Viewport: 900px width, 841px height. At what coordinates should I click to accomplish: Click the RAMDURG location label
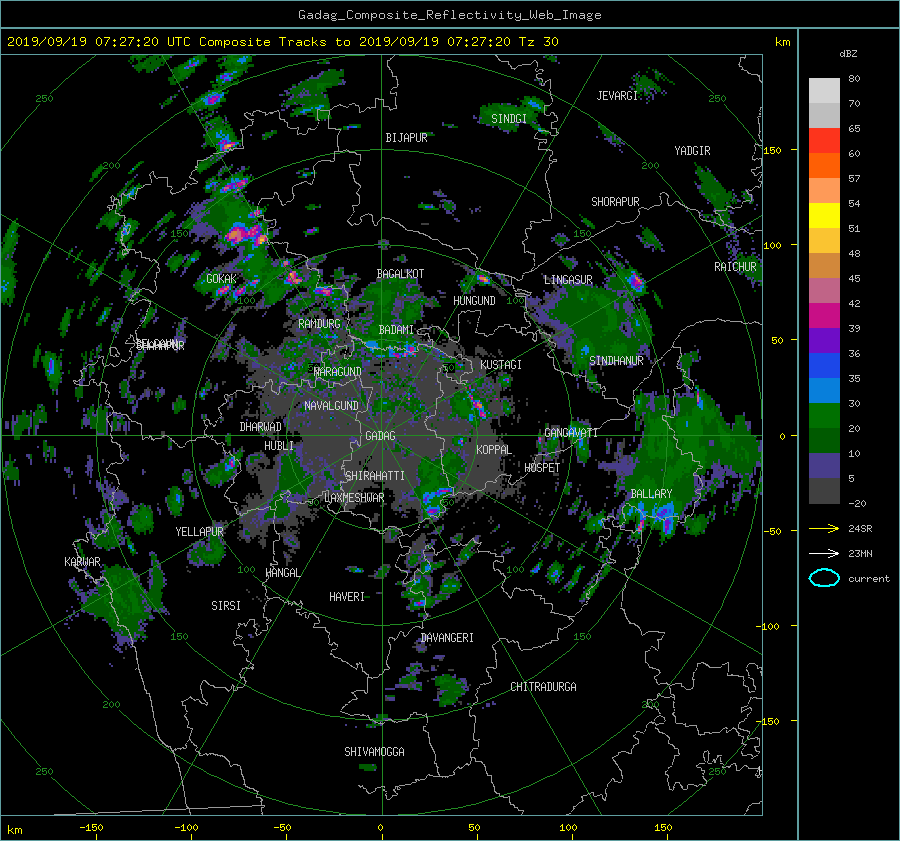[319, 324]
